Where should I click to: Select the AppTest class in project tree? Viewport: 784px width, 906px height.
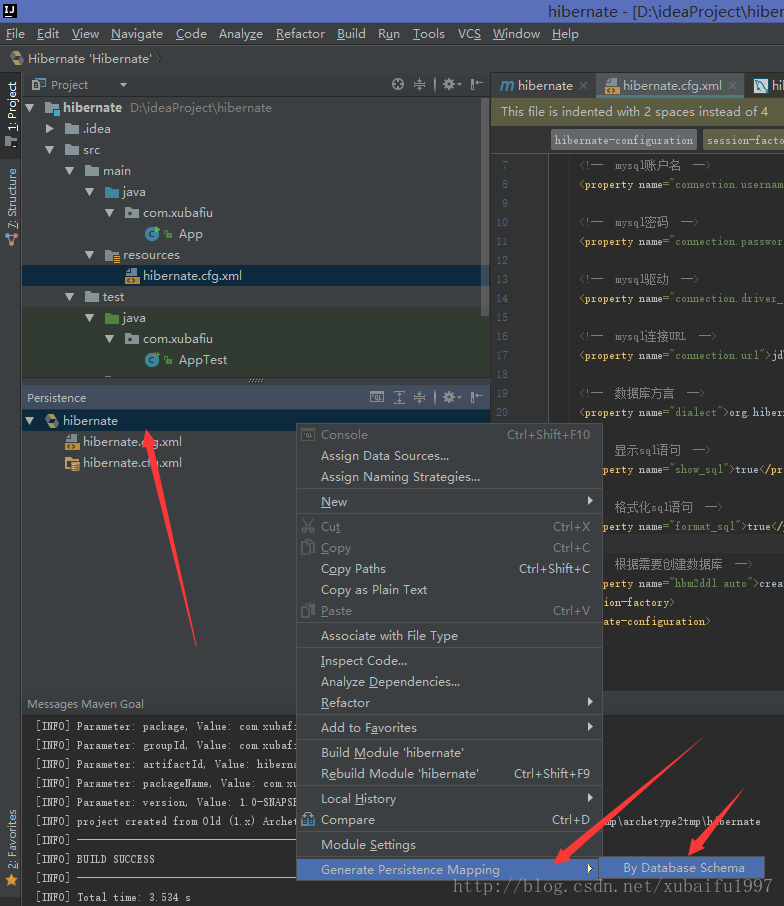coord(202,360)
